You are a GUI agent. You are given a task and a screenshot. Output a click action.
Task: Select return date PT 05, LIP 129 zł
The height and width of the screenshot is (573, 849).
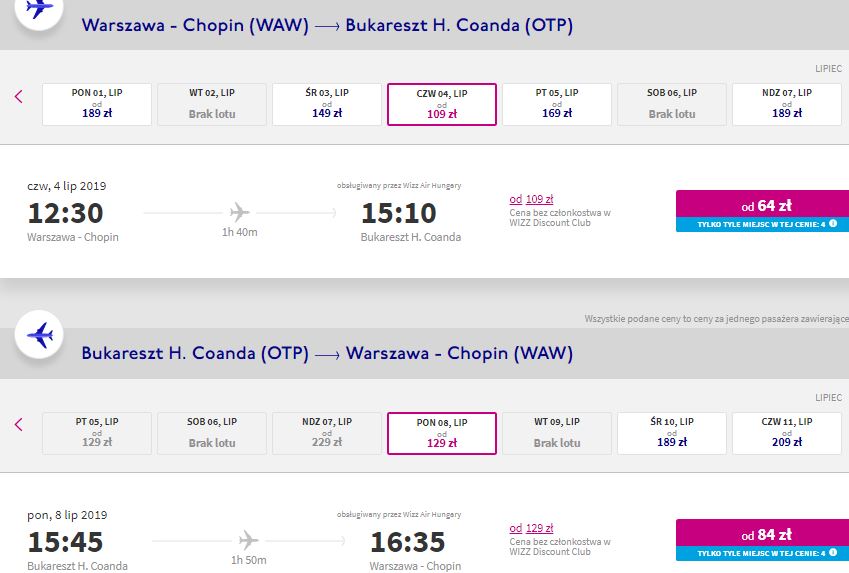click(97, 433)
